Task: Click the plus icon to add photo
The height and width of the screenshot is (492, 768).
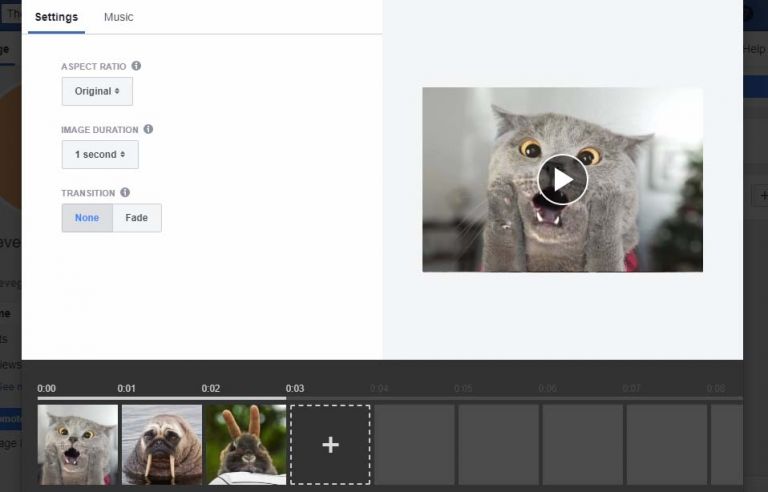Action: pos(330,445)
